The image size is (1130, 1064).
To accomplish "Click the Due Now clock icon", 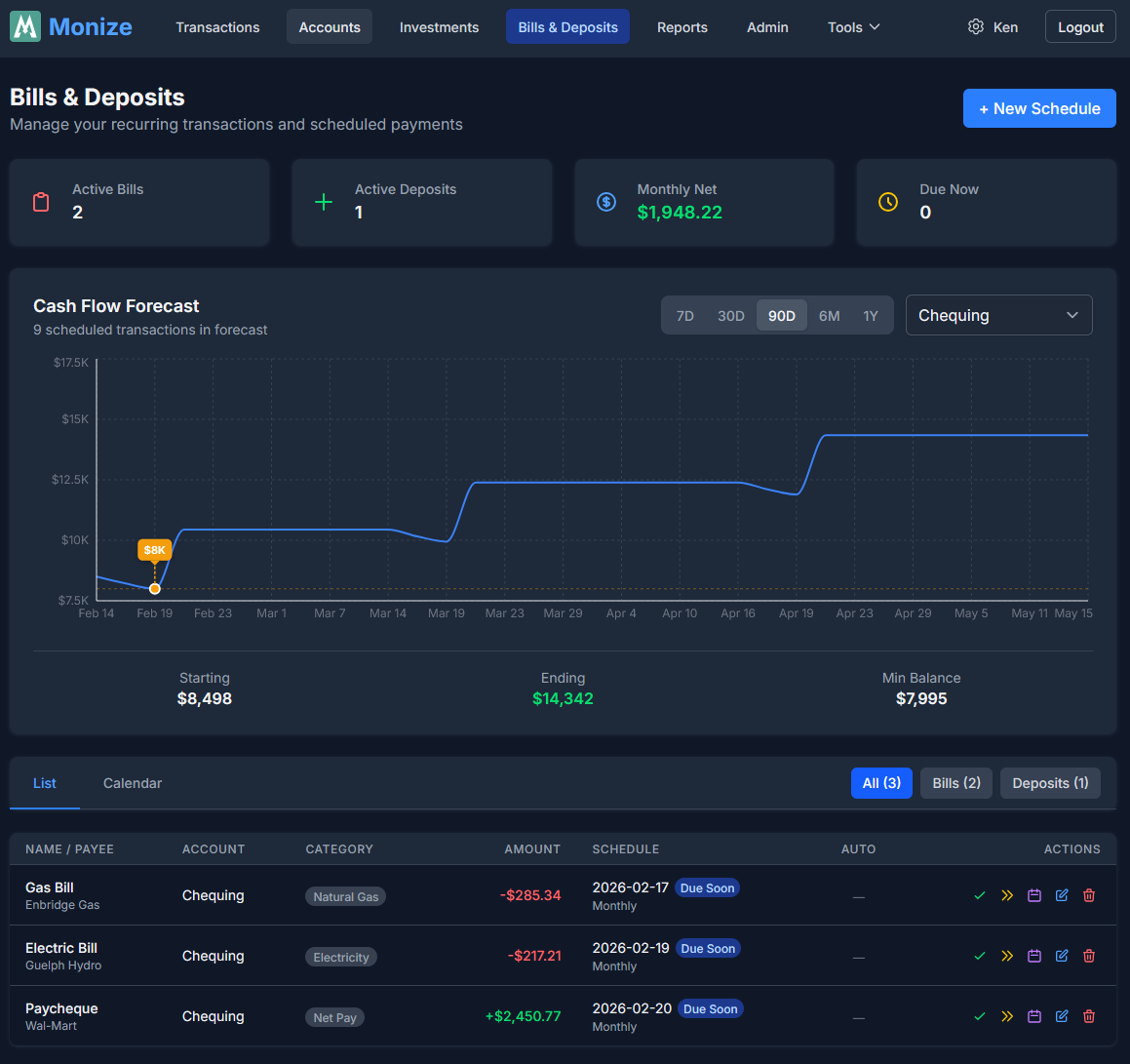I will coord(888,202).
